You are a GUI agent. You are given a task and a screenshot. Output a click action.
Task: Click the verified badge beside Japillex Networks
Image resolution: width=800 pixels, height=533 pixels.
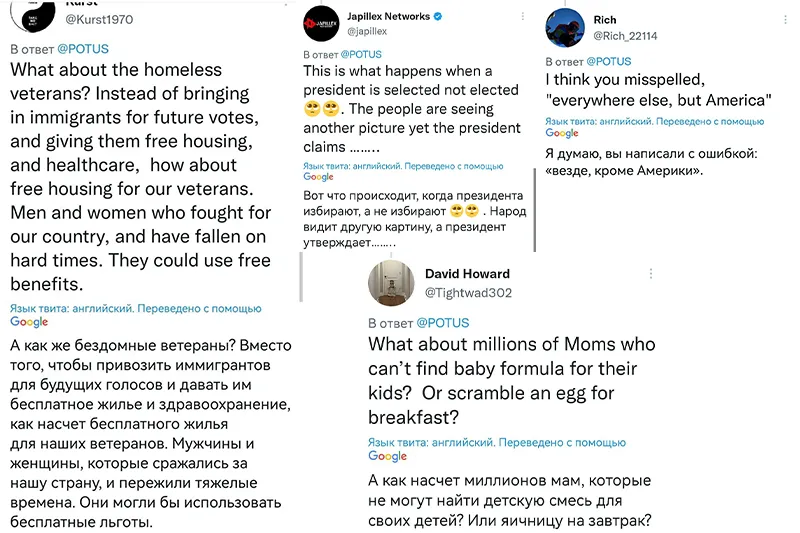438,16
